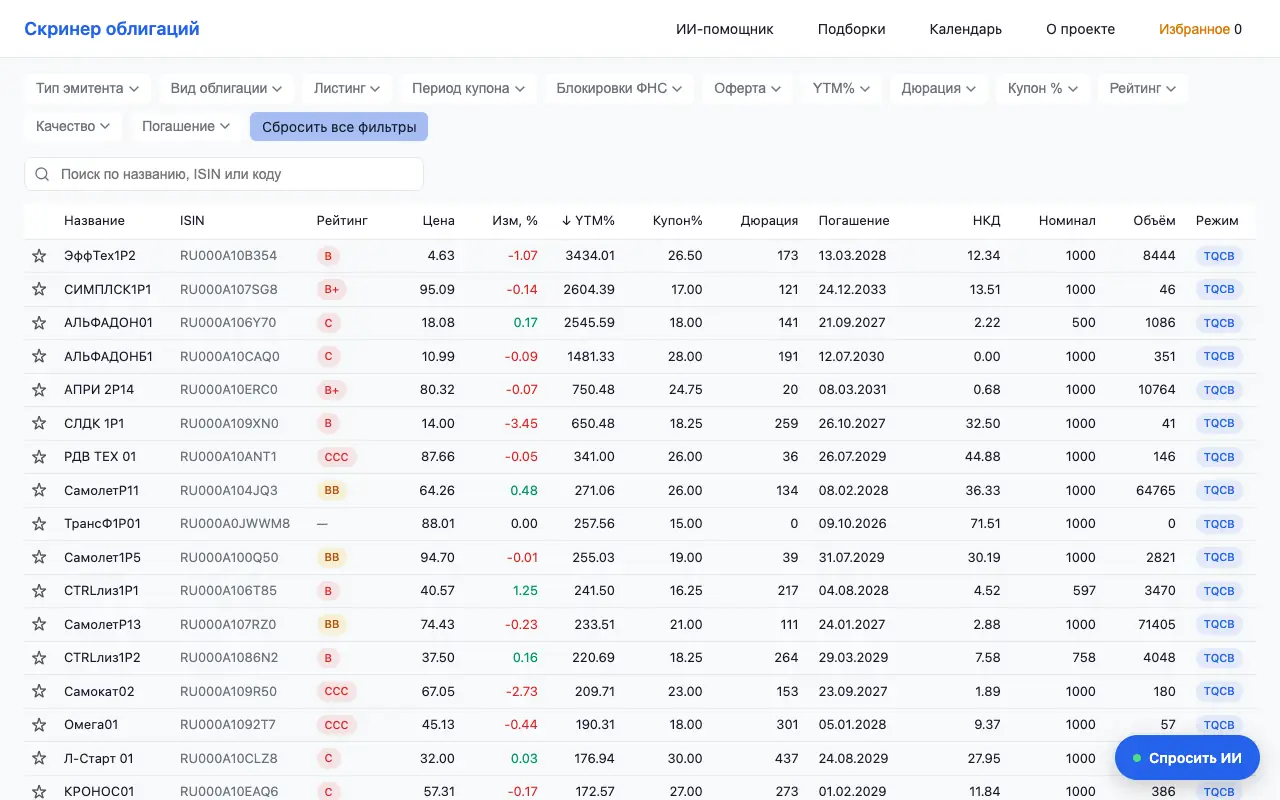Star the Самокат02 bond

coord(39,691)
